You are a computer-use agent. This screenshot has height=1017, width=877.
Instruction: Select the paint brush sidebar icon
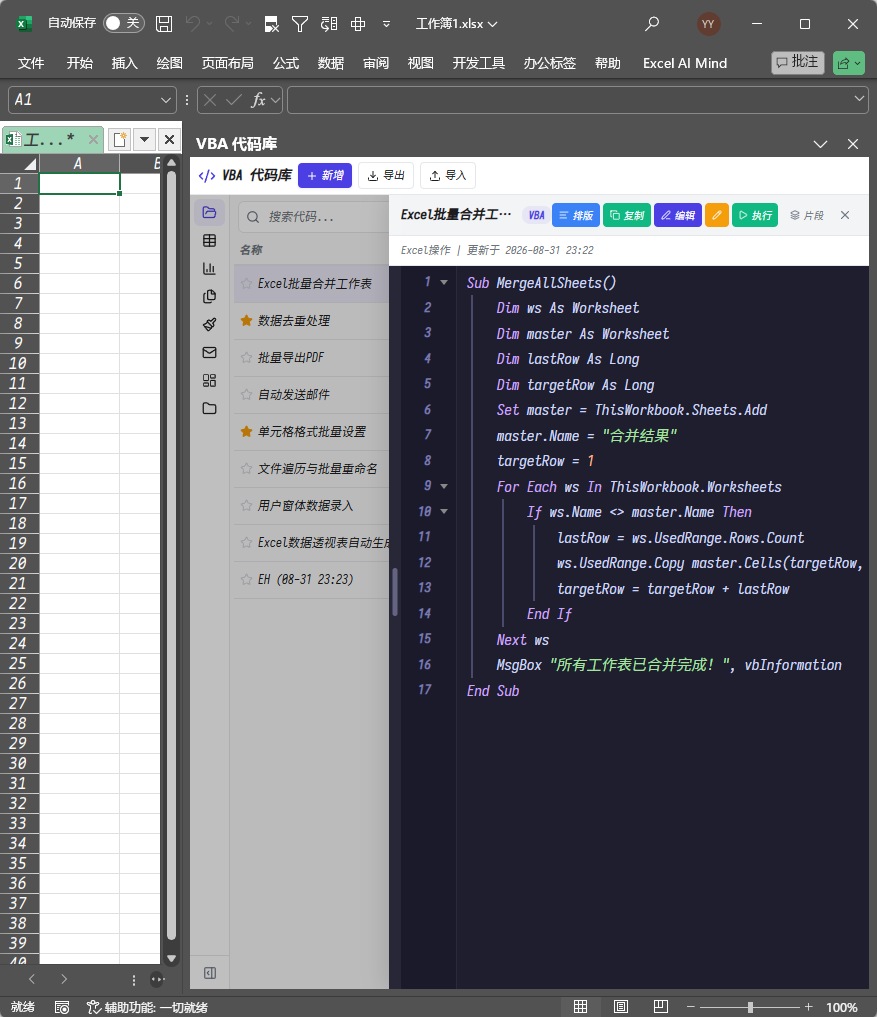pyautogui.click(x=209, y=324)
